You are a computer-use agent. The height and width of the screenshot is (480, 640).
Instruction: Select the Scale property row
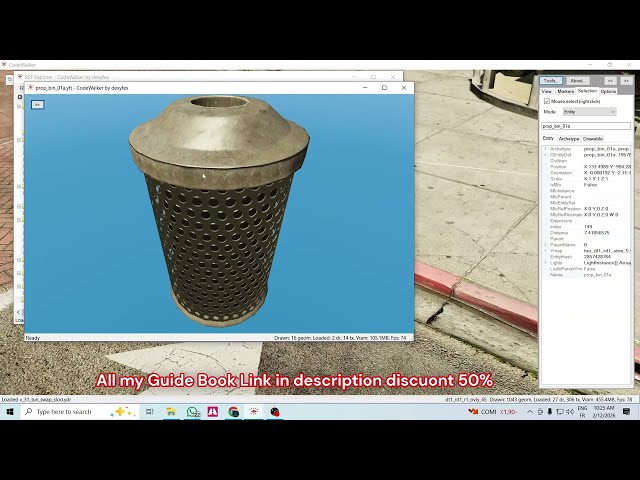pyautogui.click(x=587, y=179)
